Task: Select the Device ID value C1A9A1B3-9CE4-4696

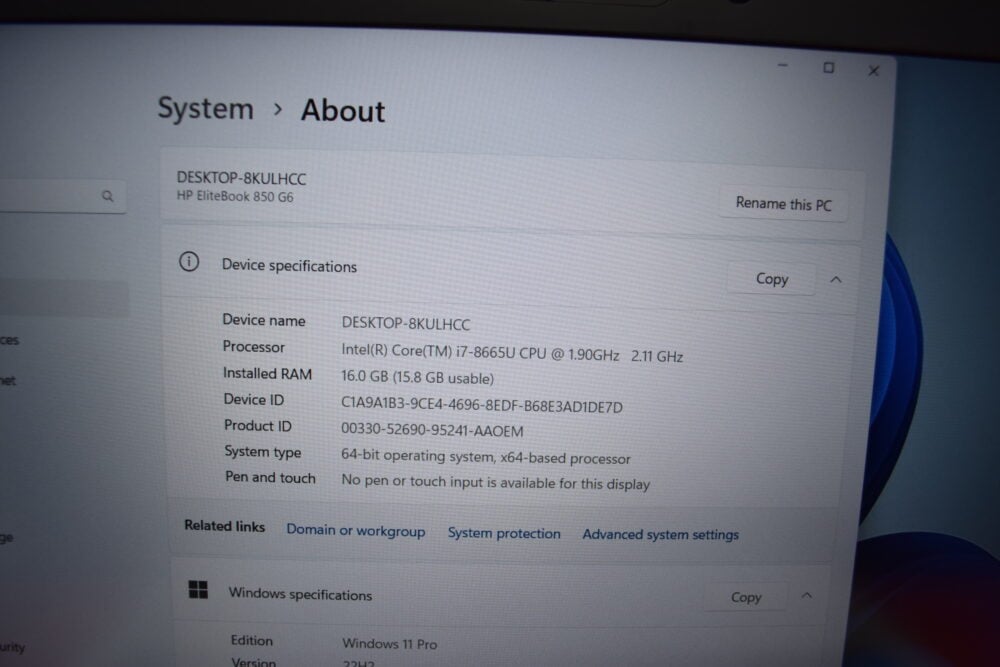Action: coord(482,404)
